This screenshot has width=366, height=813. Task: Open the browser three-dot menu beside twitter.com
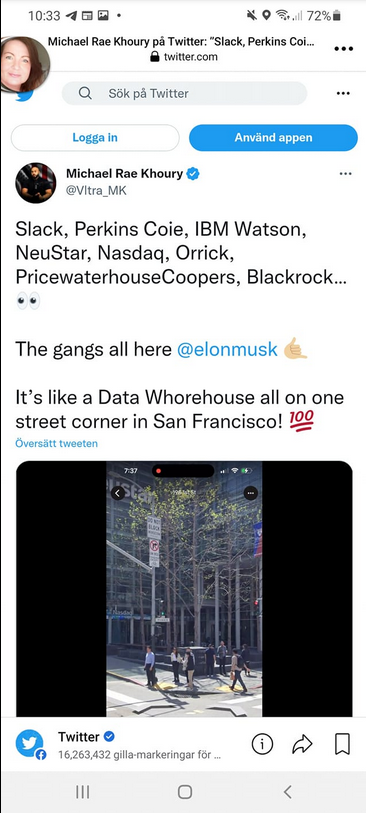pyautogui.click(x=343, y=49)
